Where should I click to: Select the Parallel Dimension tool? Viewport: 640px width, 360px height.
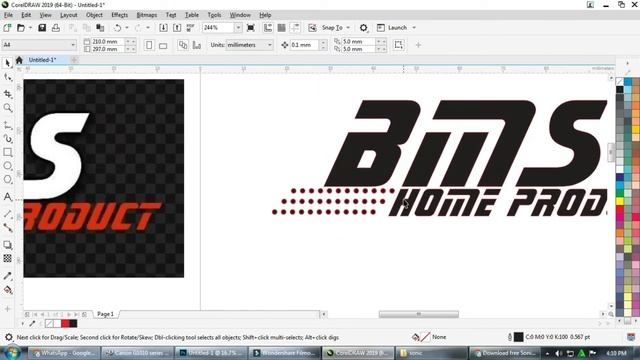pyautogui.click(x=7, y=214)
